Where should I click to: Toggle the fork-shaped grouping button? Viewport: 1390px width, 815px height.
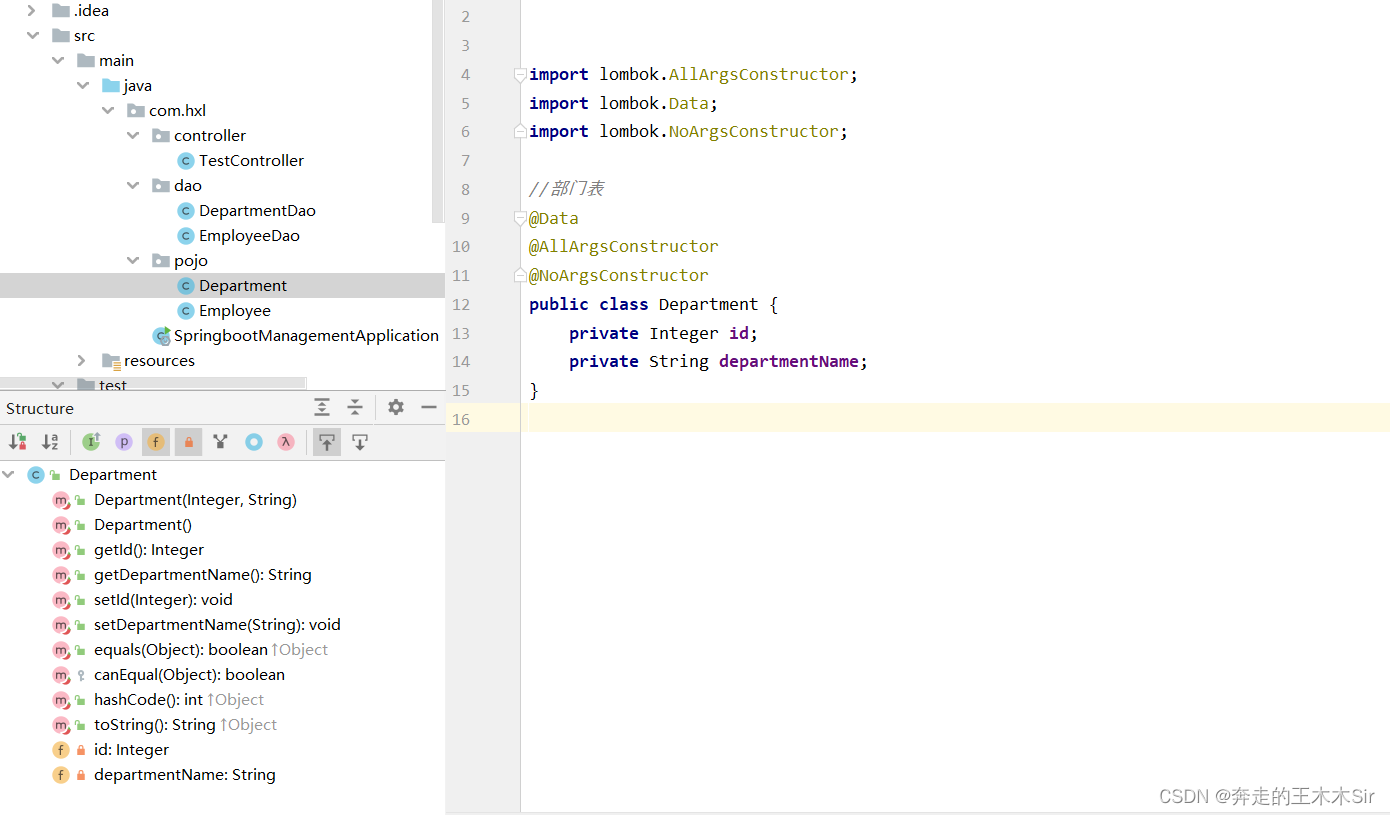click(221, 441)
